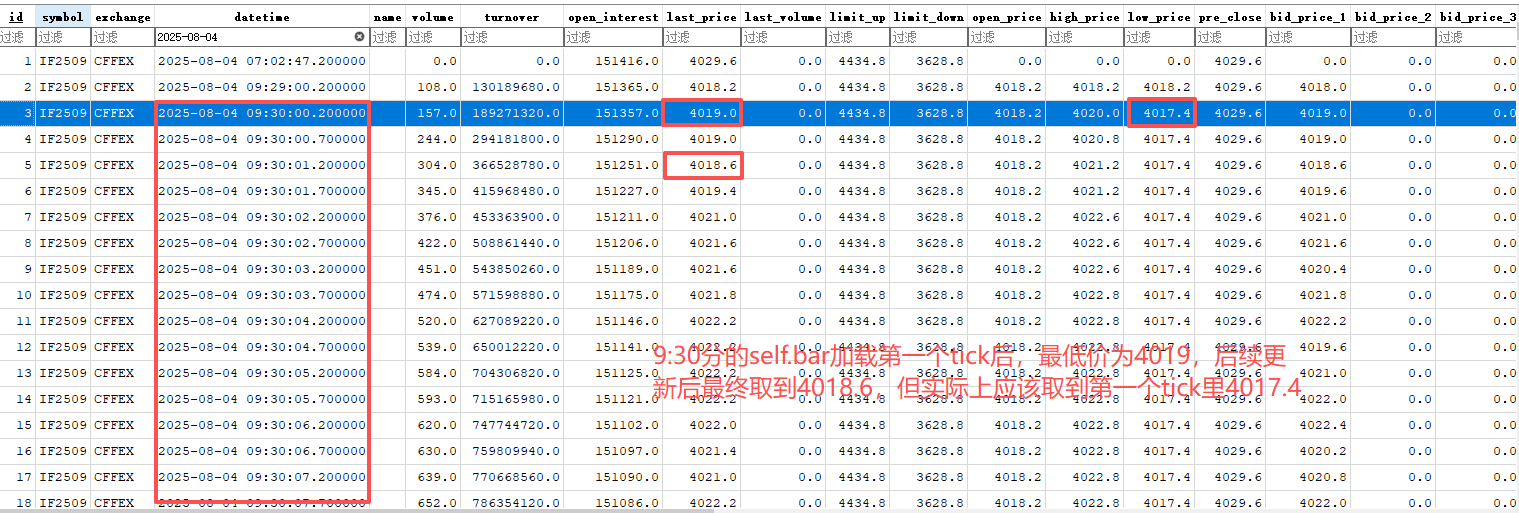
Task: Focus the volume column filter field
Action: [x=432, y=37]
